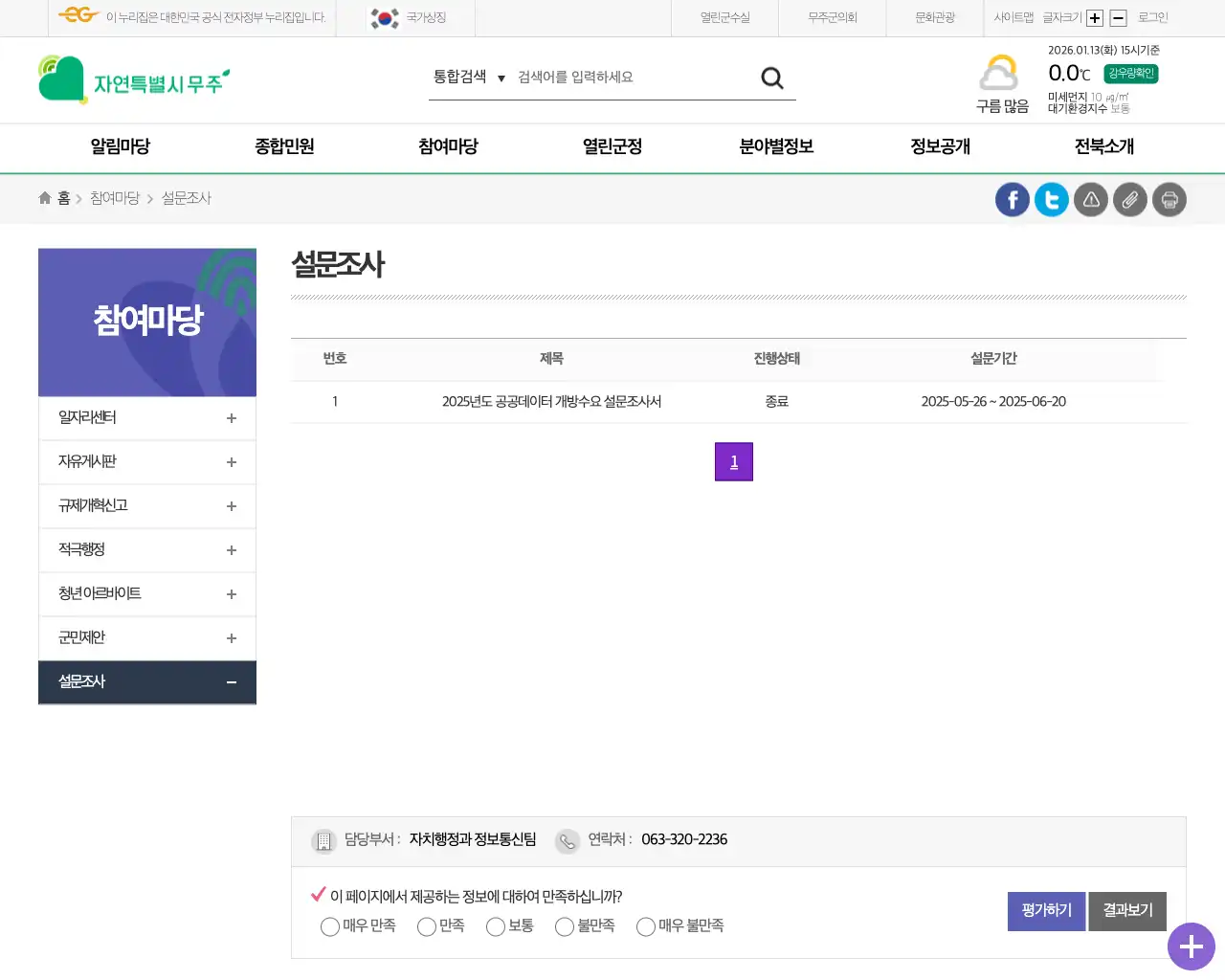Increase font size with the plus control
Image resolution: width=1225 pixels, height=980 pixels.
click(1094, 17)
